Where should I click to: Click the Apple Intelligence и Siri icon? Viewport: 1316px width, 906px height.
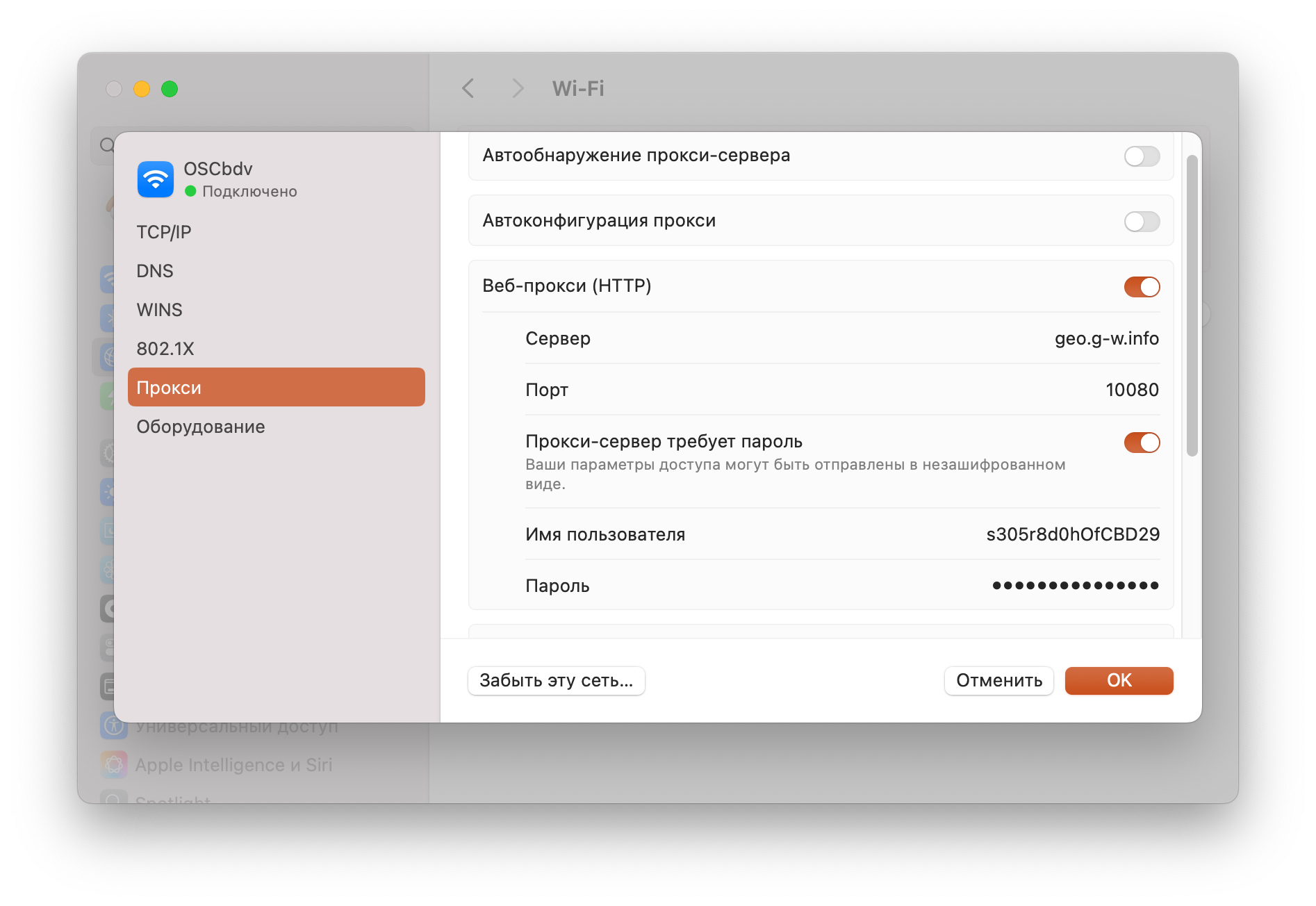(114, 764)
